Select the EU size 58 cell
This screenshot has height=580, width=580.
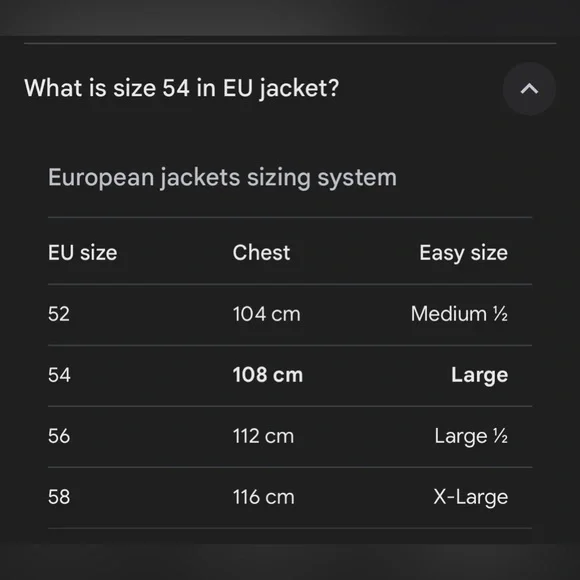(59, 497)
